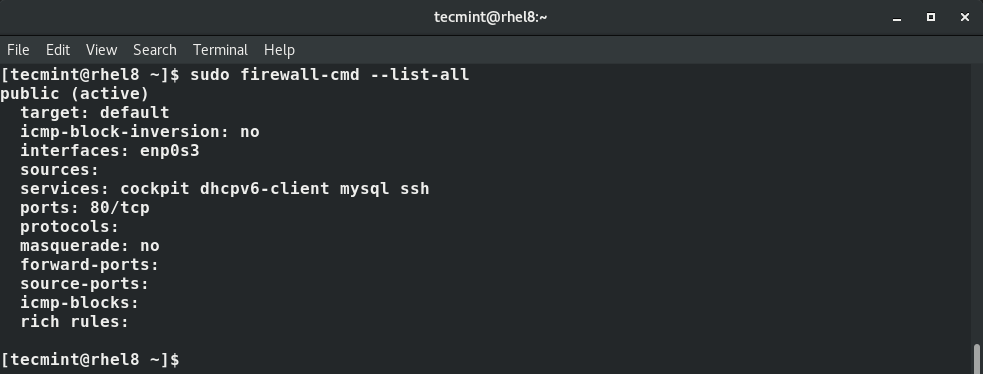Open the Edit menu
This screenshot has height=374, width=983.
58,49
